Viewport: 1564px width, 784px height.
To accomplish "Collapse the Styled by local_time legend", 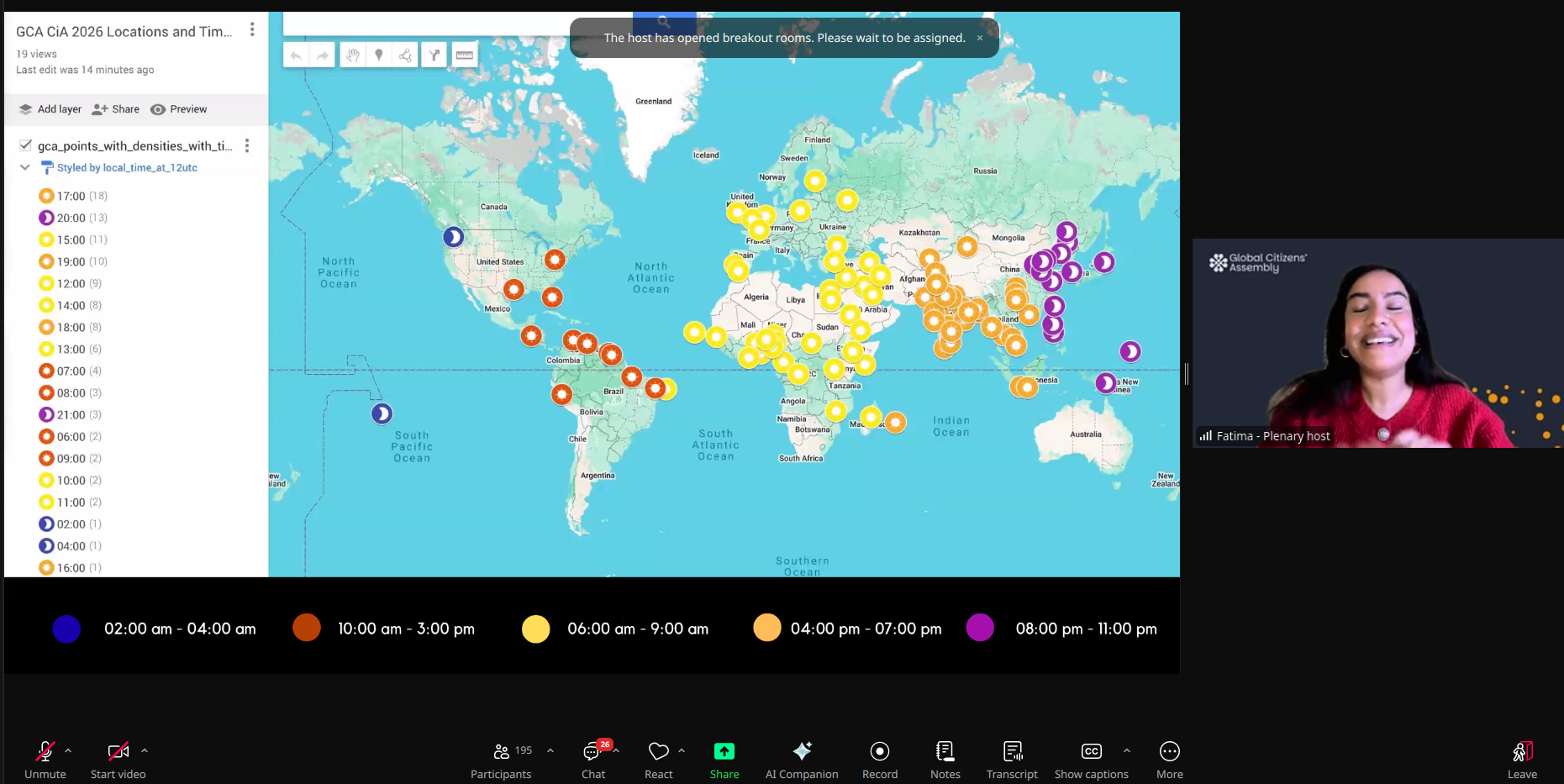I will (25, 167).
